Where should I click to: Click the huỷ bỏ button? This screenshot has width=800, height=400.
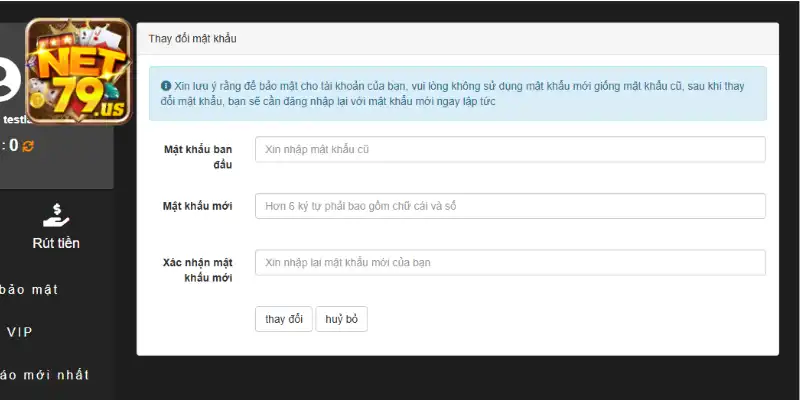pyautogui.click(x=341, y=319)
